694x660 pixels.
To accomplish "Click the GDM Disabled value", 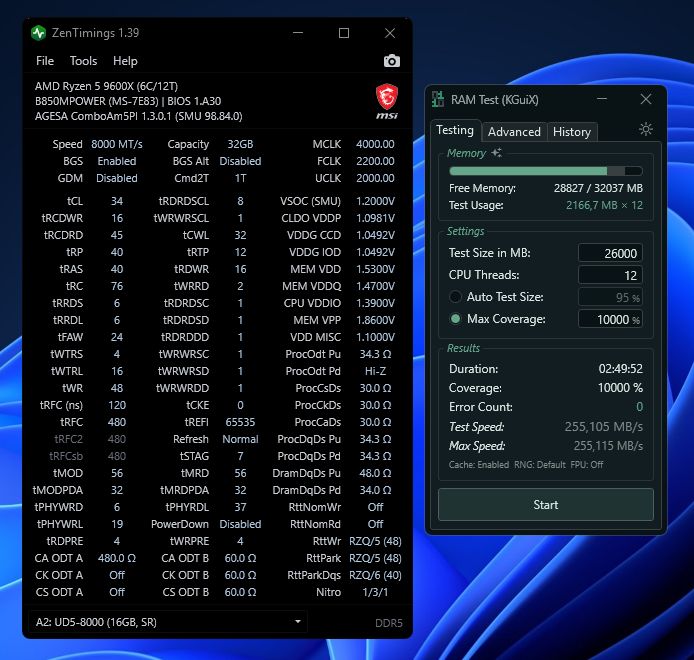I will coord(117,178).
